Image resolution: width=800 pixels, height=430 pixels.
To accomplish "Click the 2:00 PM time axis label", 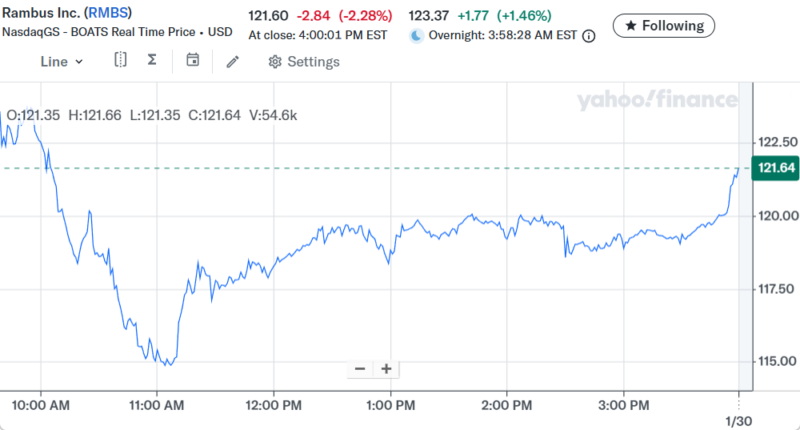I will [507, 405].
